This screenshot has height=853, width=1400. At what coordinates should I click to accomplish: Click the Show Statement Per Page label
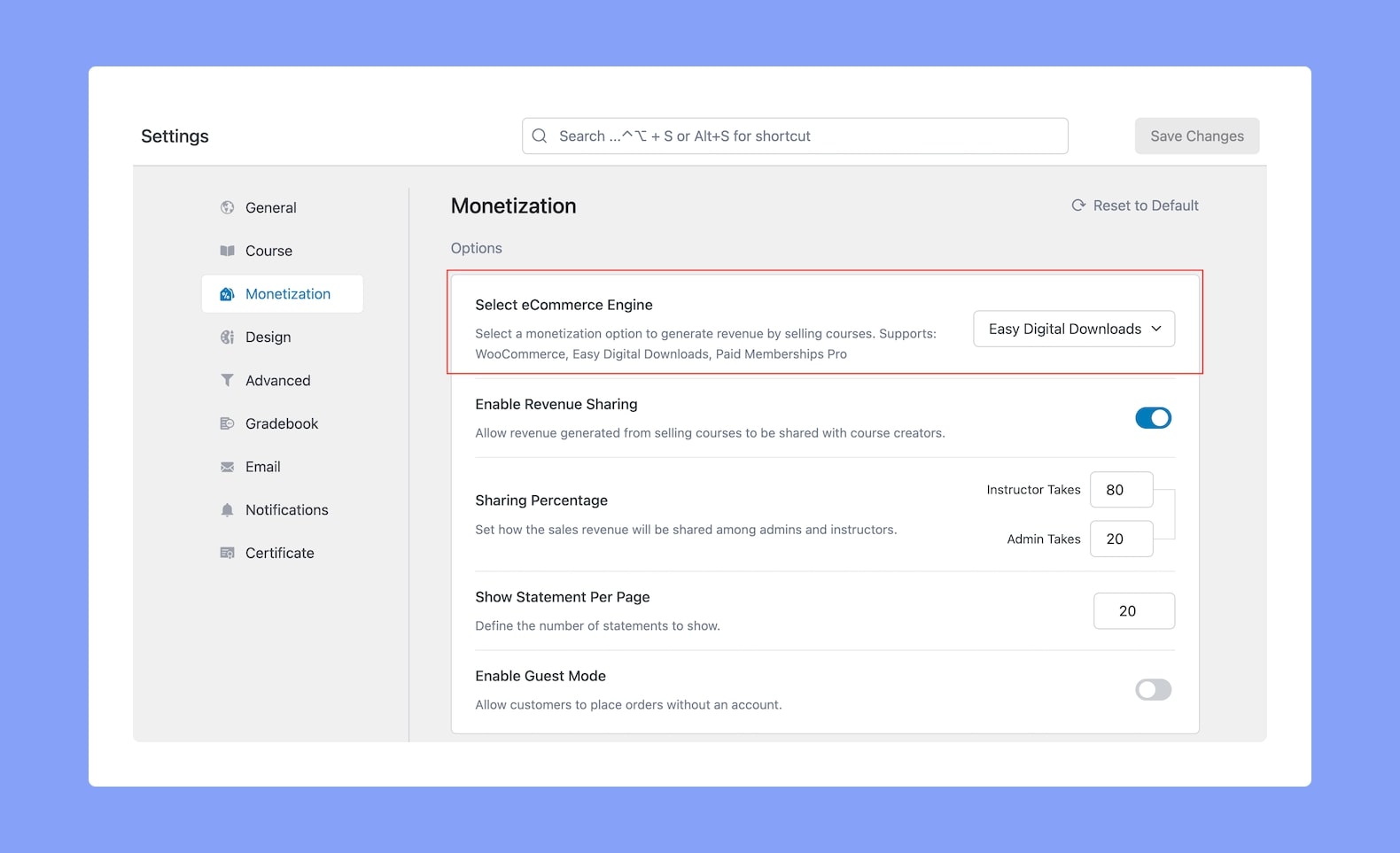click(563, 597)
